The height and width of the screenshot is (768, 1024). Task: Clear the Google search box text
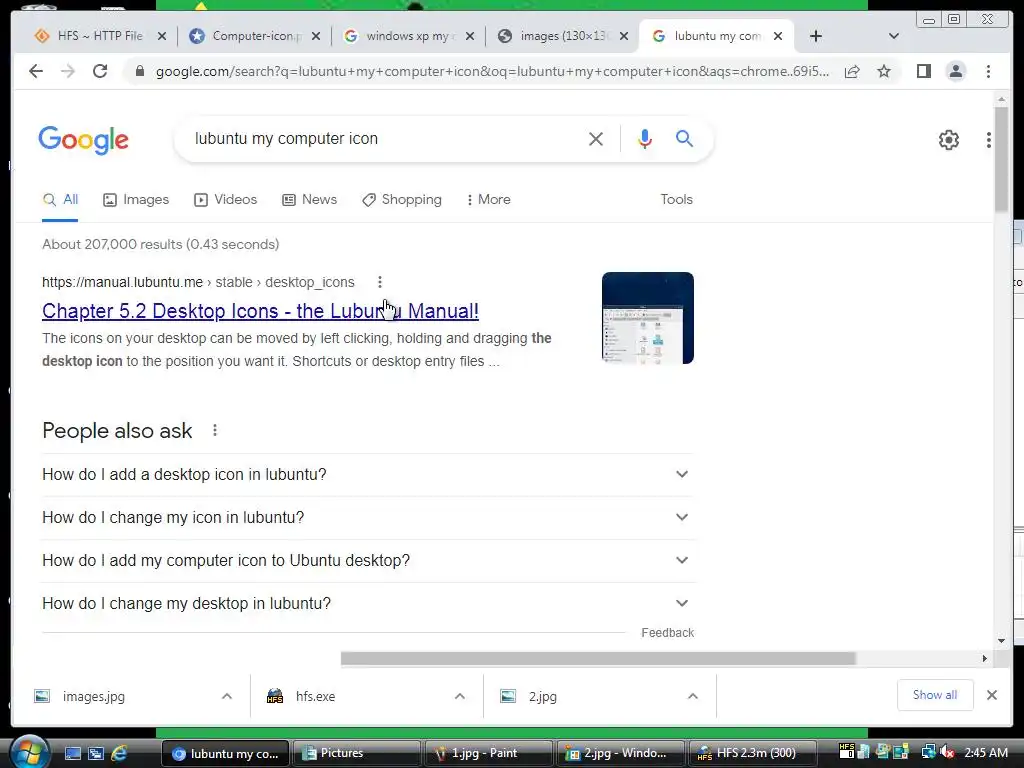pos(596,138)
